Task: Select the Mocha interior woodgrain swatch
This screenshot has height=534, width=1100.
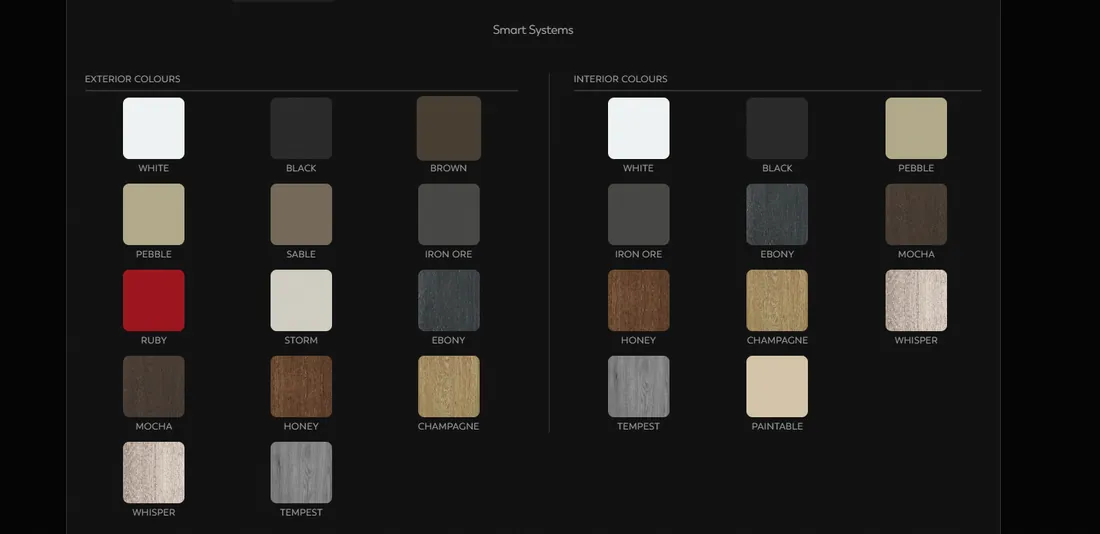Action: click(916, 215)
